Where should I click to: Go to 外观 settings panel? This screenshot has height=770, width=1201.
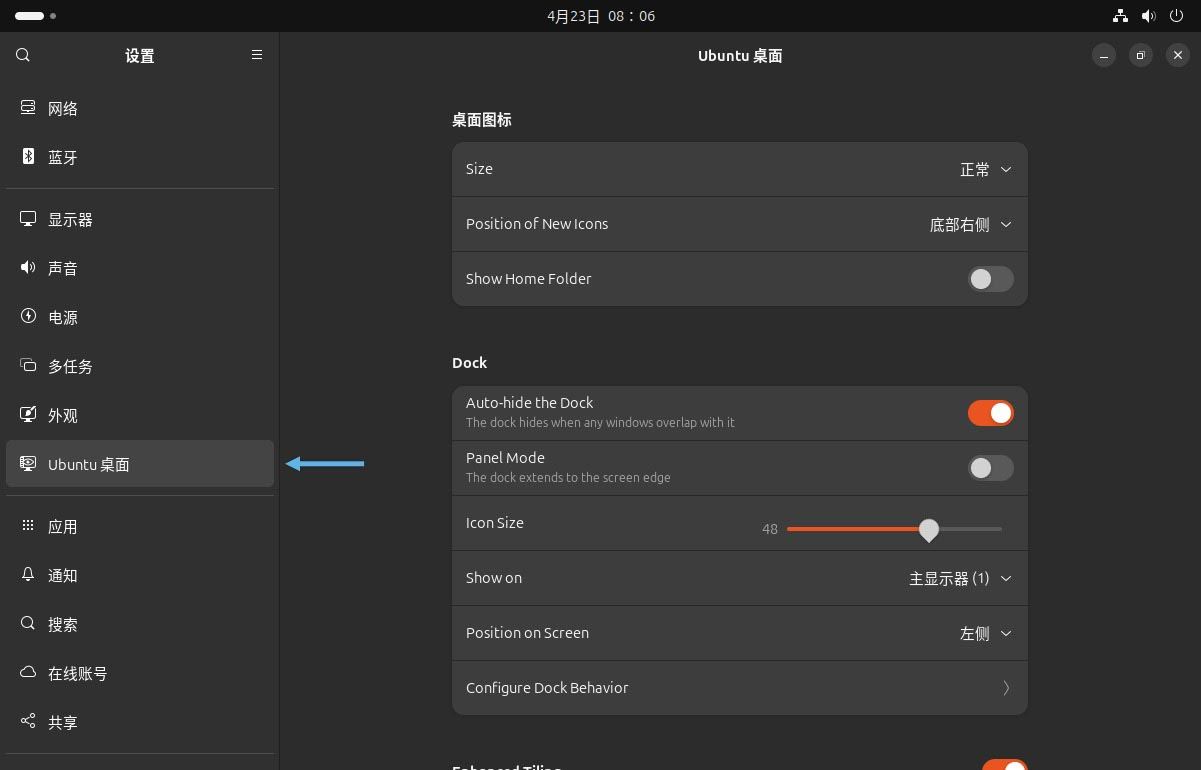coord(62,415)
